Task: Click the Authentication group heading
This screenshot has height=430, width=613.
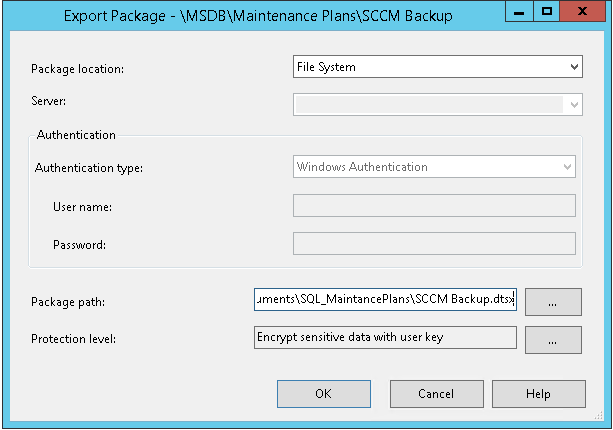Action: click(76, 135)
